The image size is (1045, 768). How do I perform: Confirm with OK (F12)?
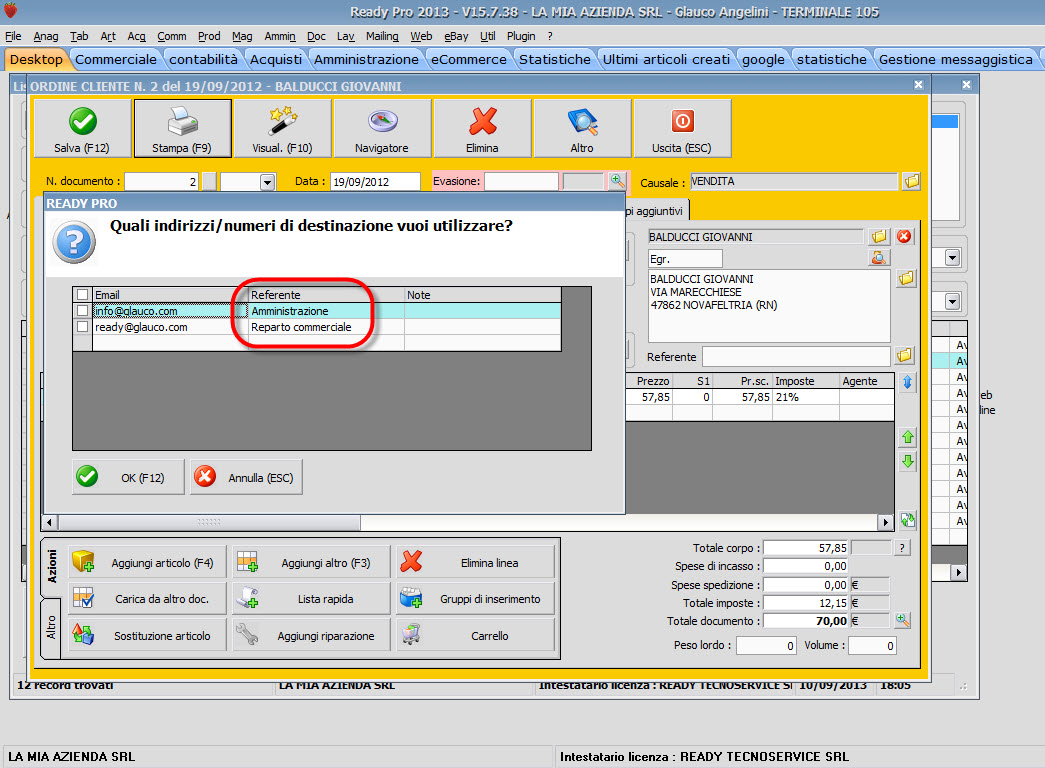(x=128, y=477)
